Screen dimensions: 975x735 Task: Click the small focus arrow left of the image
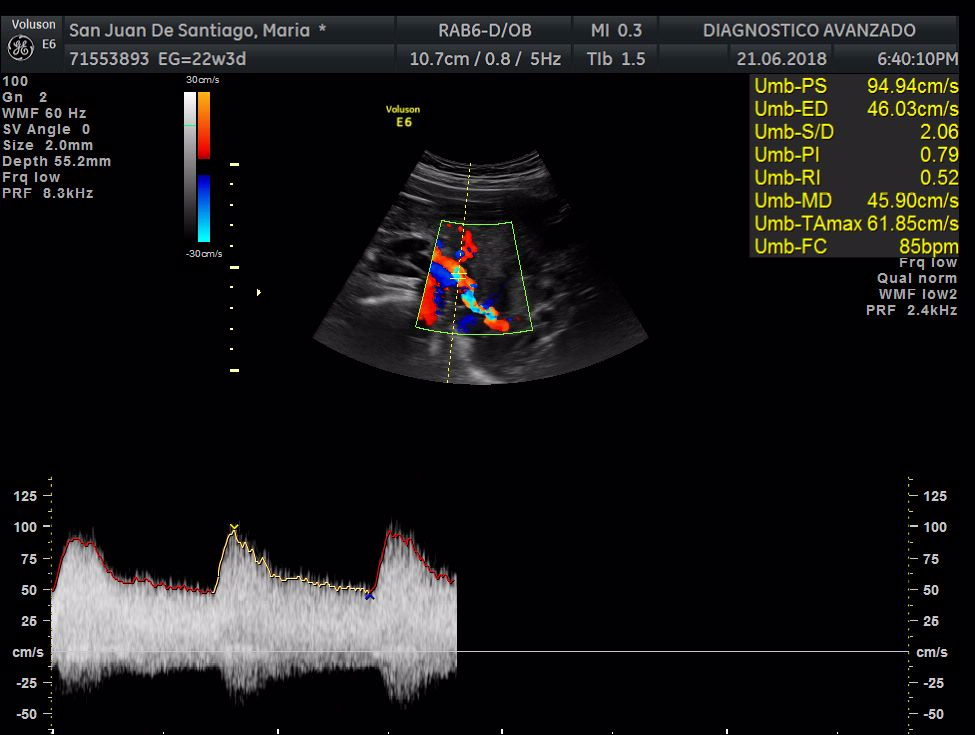coord(259,292)
